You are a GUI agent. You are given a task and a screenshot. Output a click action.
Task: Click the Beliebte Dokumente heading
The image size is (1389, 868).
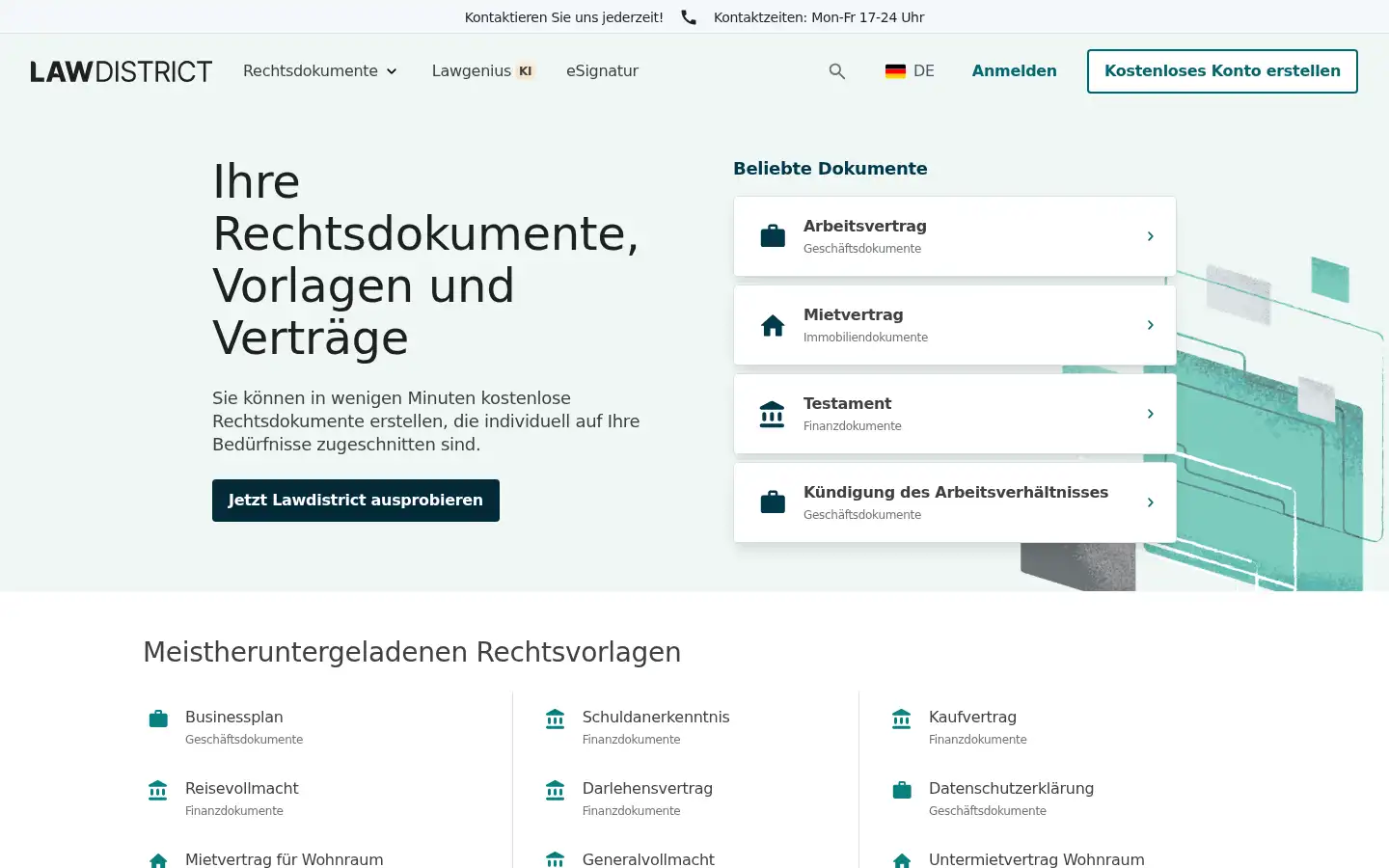831,169
